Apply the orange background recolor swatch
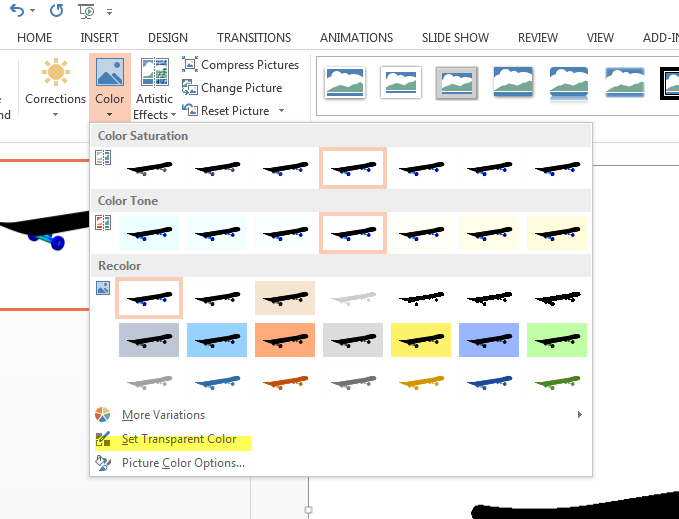Screen dimensions: 679x519 (x=285, y=340)
